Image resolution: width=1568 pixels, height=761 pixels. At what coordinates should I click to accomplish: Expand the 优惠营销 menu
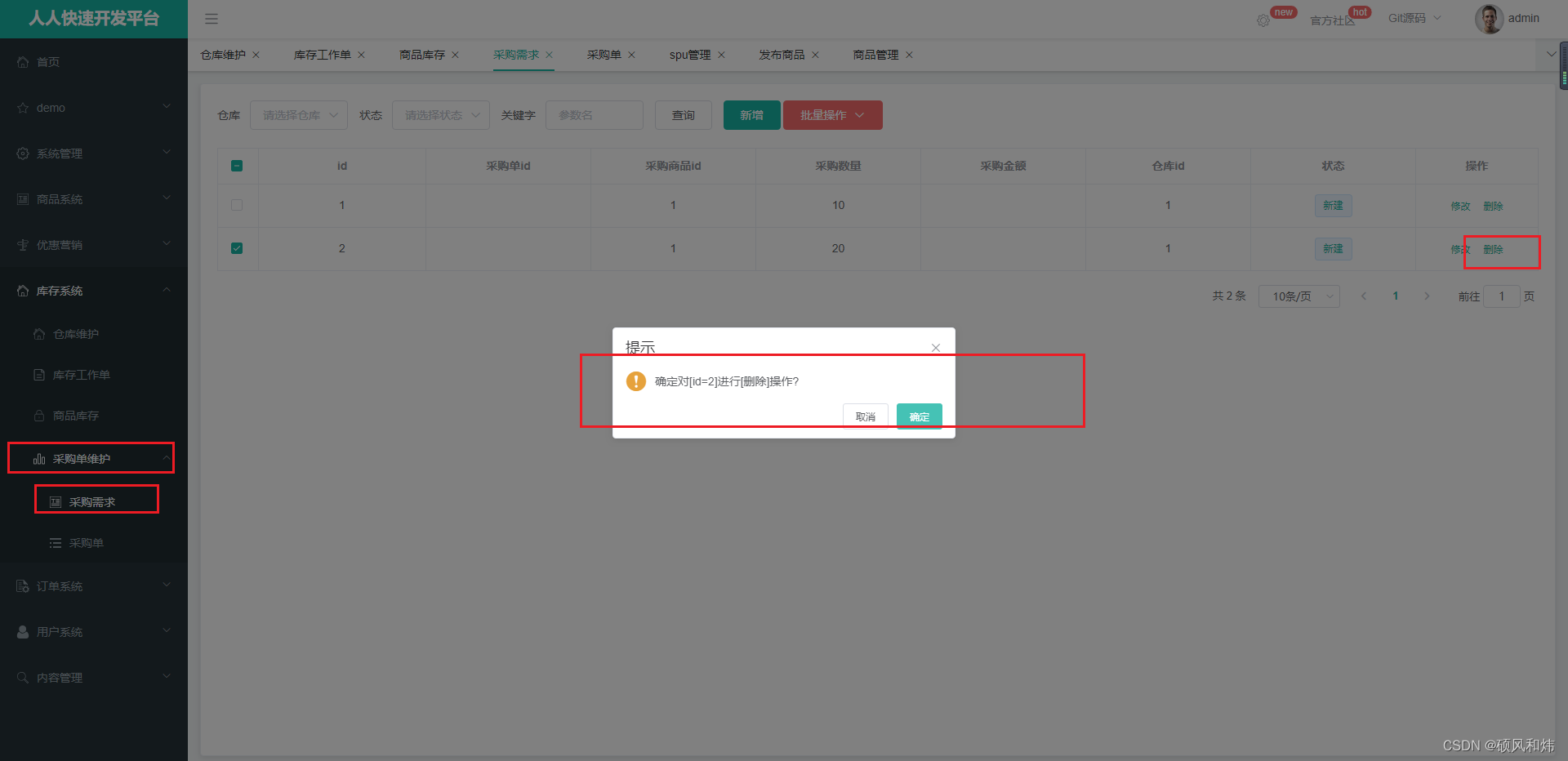click(94, 245)
